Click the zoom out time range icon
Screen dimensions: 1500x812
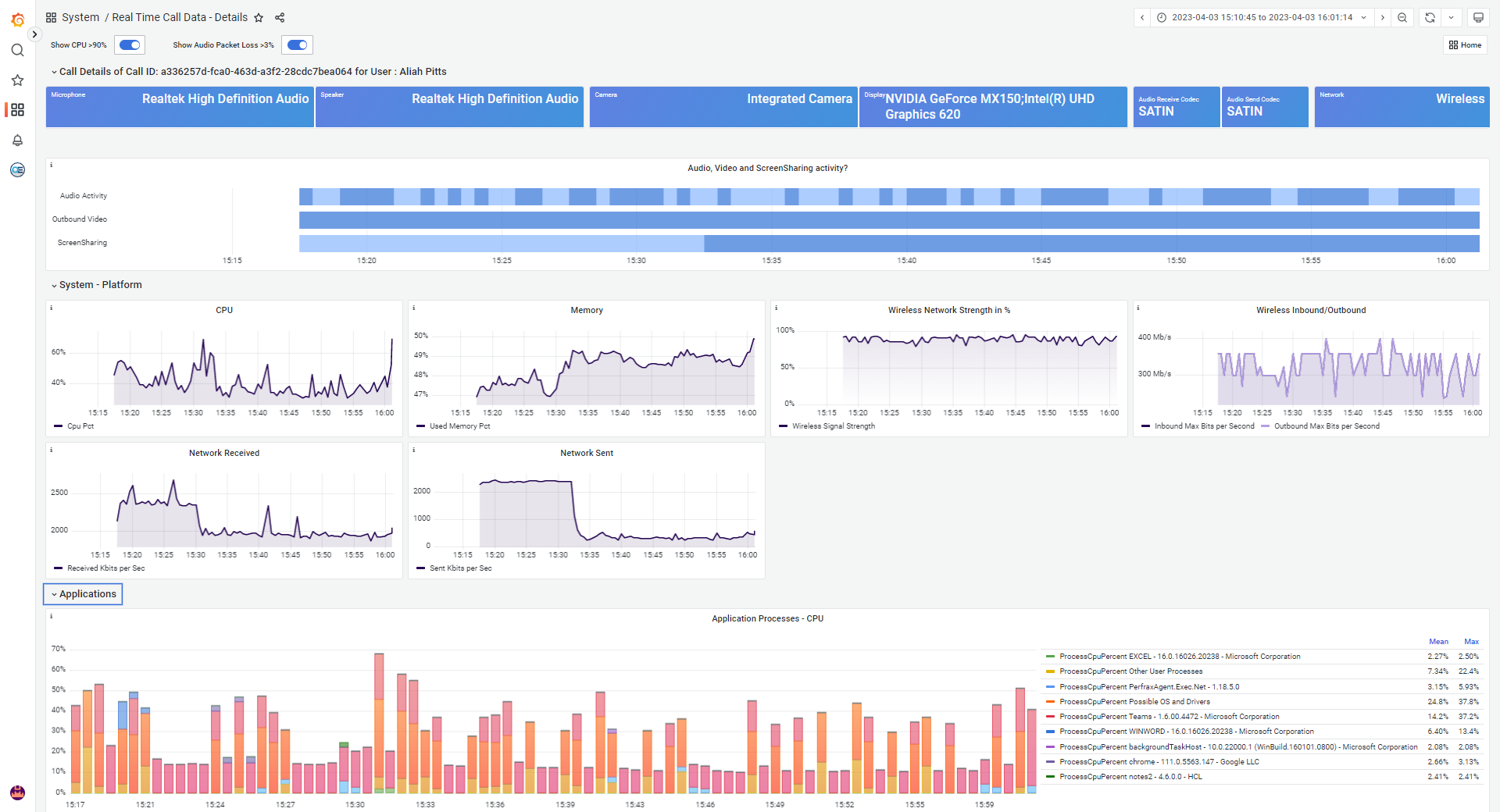coord(1402,17)
